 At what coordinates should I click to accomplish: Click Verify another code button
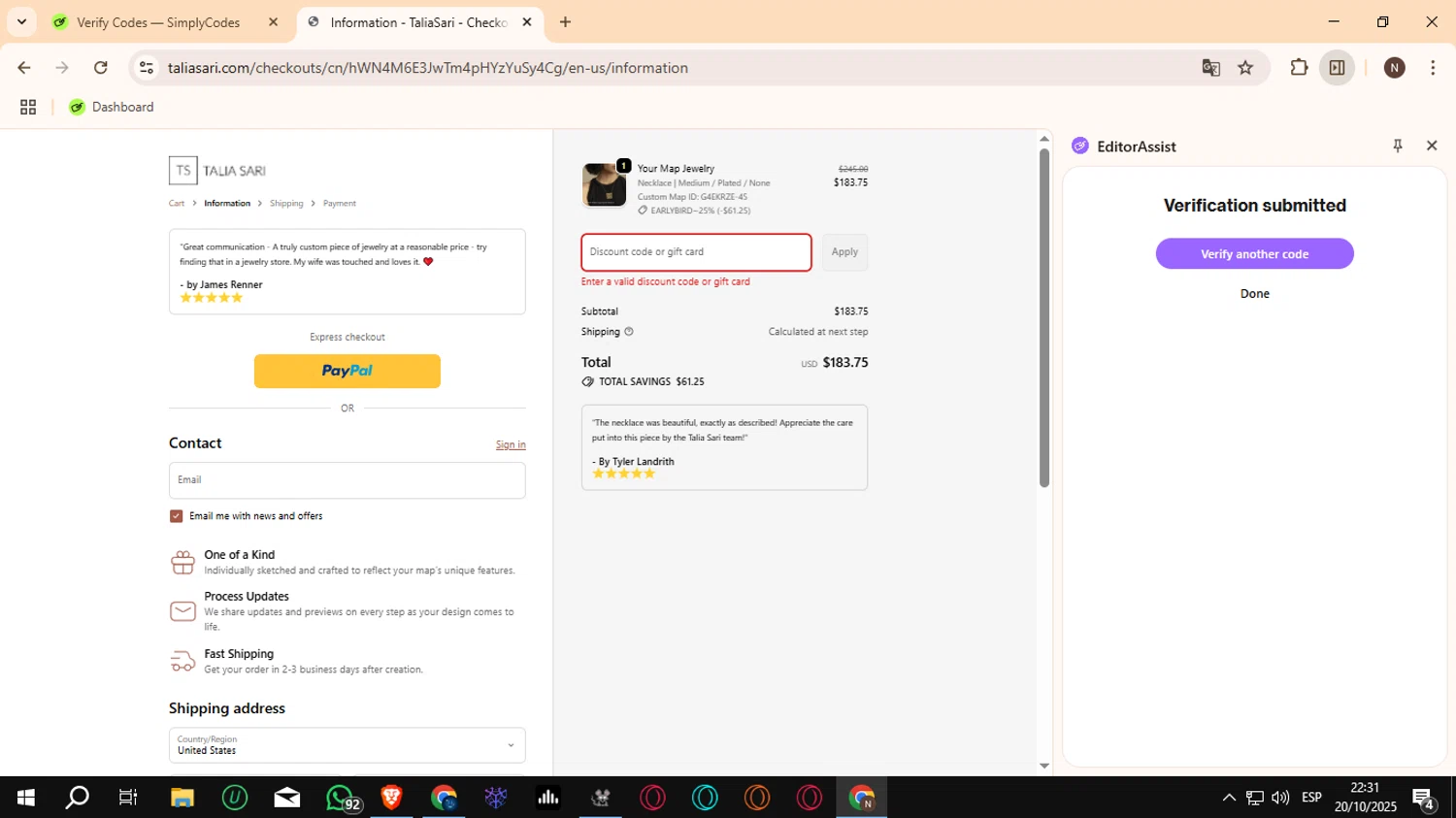click(x=1254, y=254)
